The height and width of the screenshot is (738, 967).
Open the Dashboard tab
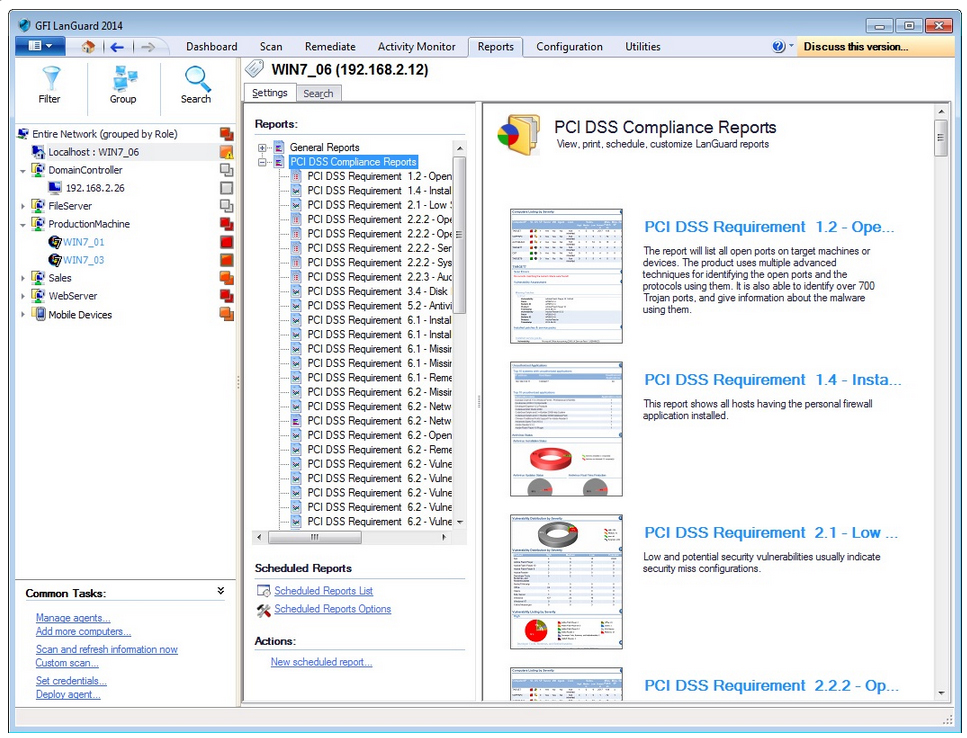(x=212, y=47)
